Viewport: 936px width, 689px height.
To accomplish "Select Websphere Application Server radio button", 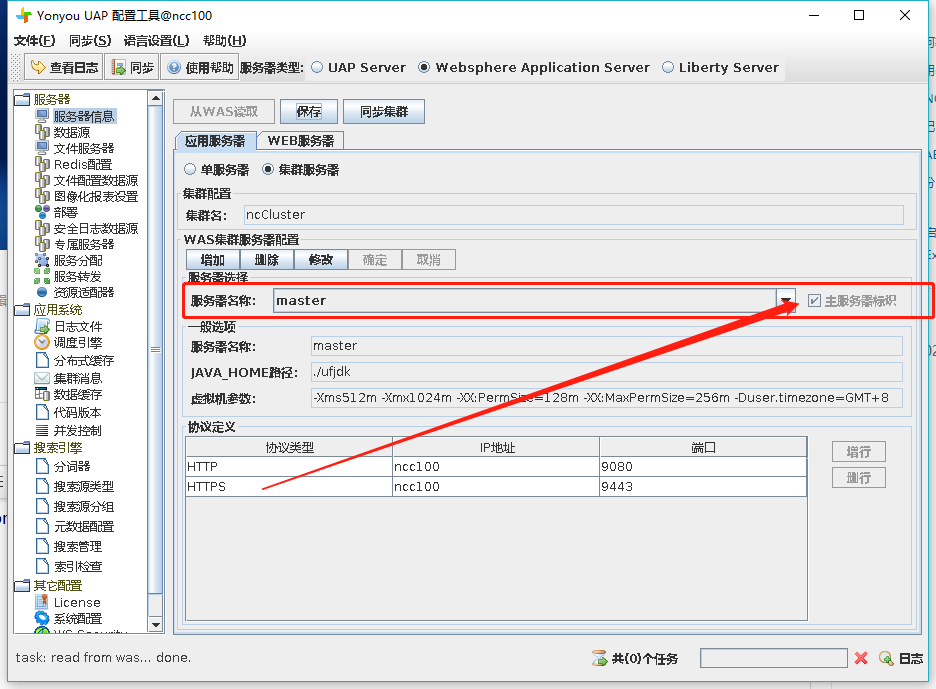I will (x=424, y=67).
